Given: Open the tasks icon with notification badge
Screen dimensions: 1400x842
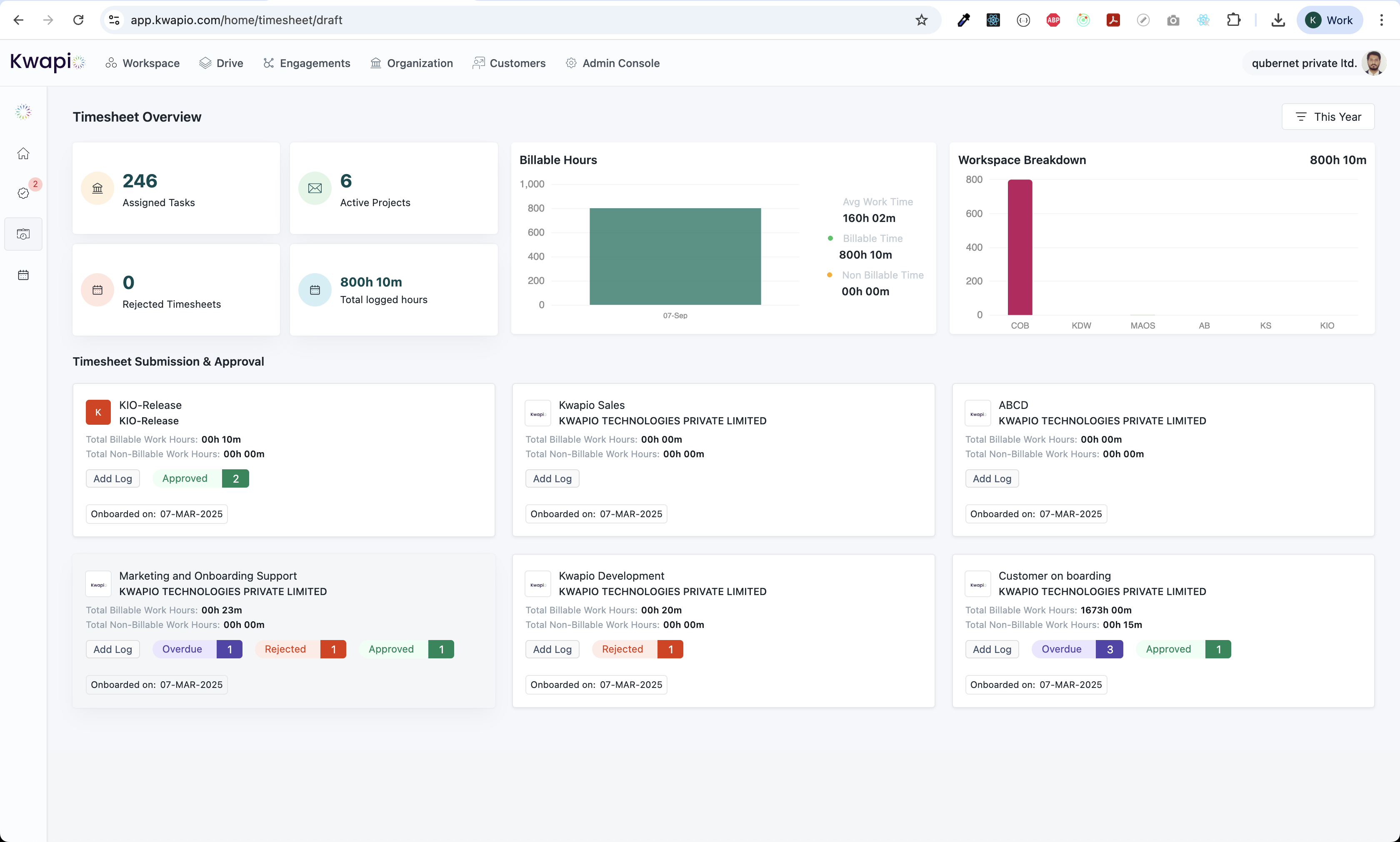Looking at the screenshot, I should pyautogui.click(x=23, y=193).
